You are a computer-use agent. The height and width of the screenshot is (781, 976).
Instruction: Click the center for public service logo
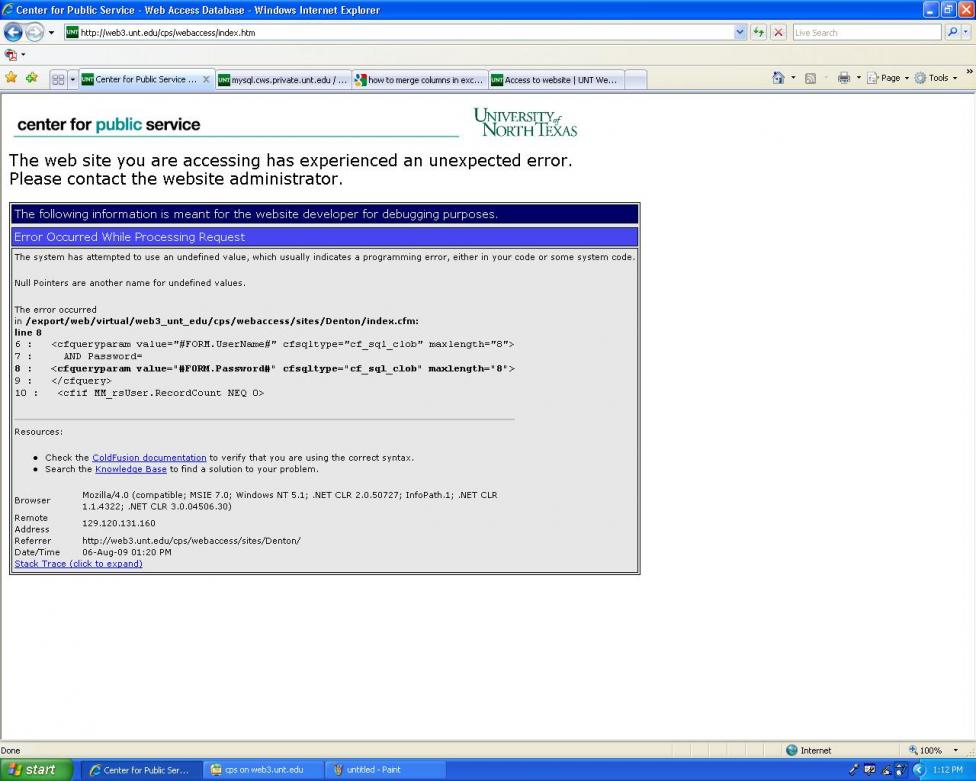click(x=109, y=124)
